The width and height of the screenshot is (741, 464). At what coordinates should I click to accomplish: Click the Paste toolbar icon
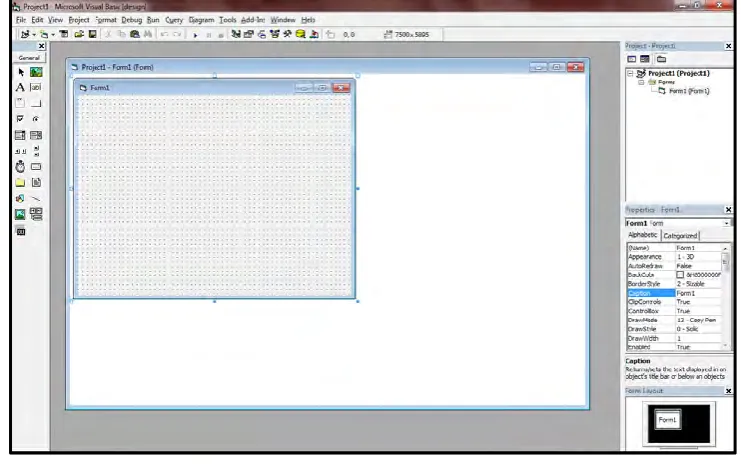135,34
